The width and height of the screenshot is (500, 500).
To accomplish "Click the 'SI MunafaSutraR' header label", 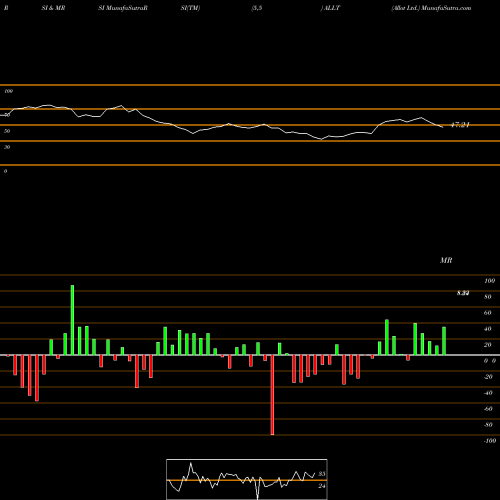I will coord(123,8).
